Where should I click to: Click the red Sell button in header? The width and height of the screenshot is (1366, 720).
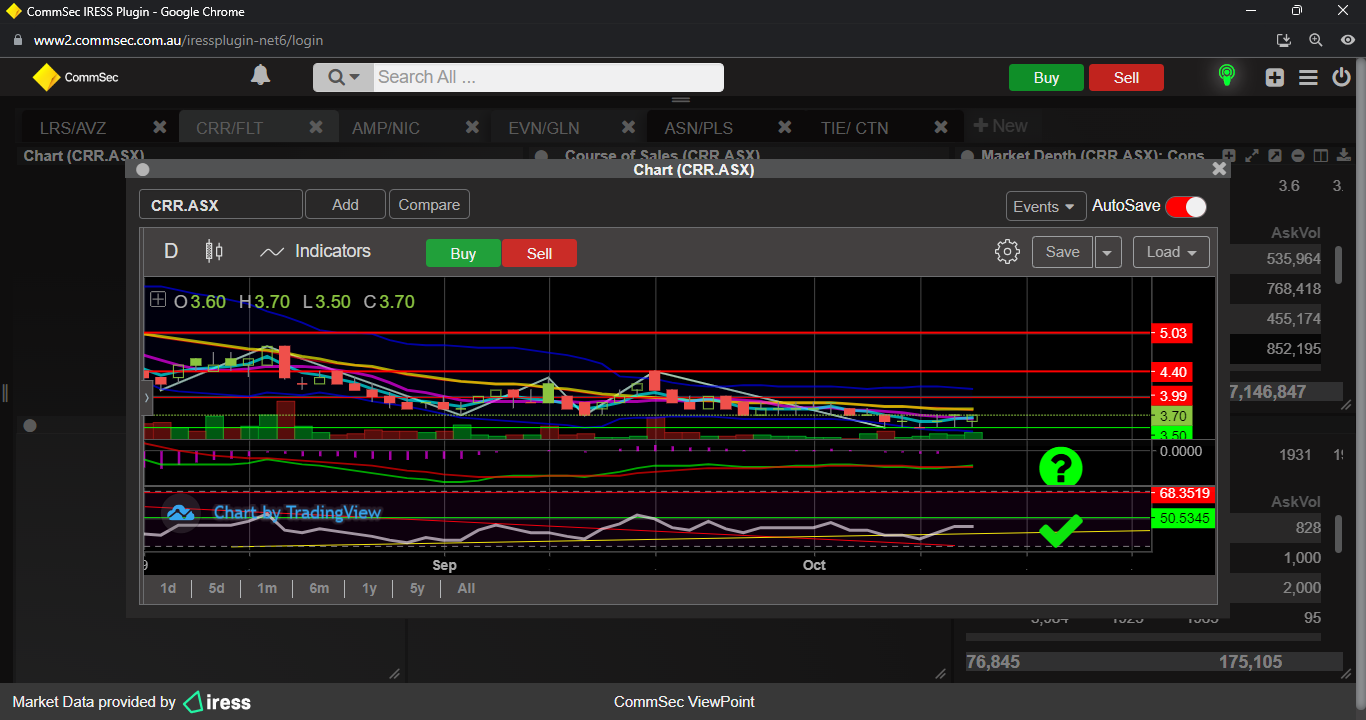[x=1126, y=78]
